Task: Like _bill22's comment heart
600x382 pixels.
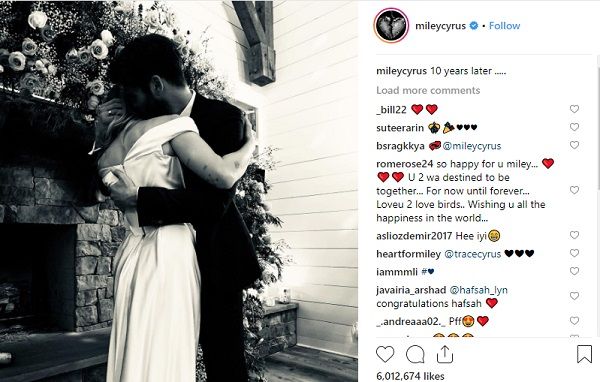Action: pyautogui.click(x=574, y=109)
